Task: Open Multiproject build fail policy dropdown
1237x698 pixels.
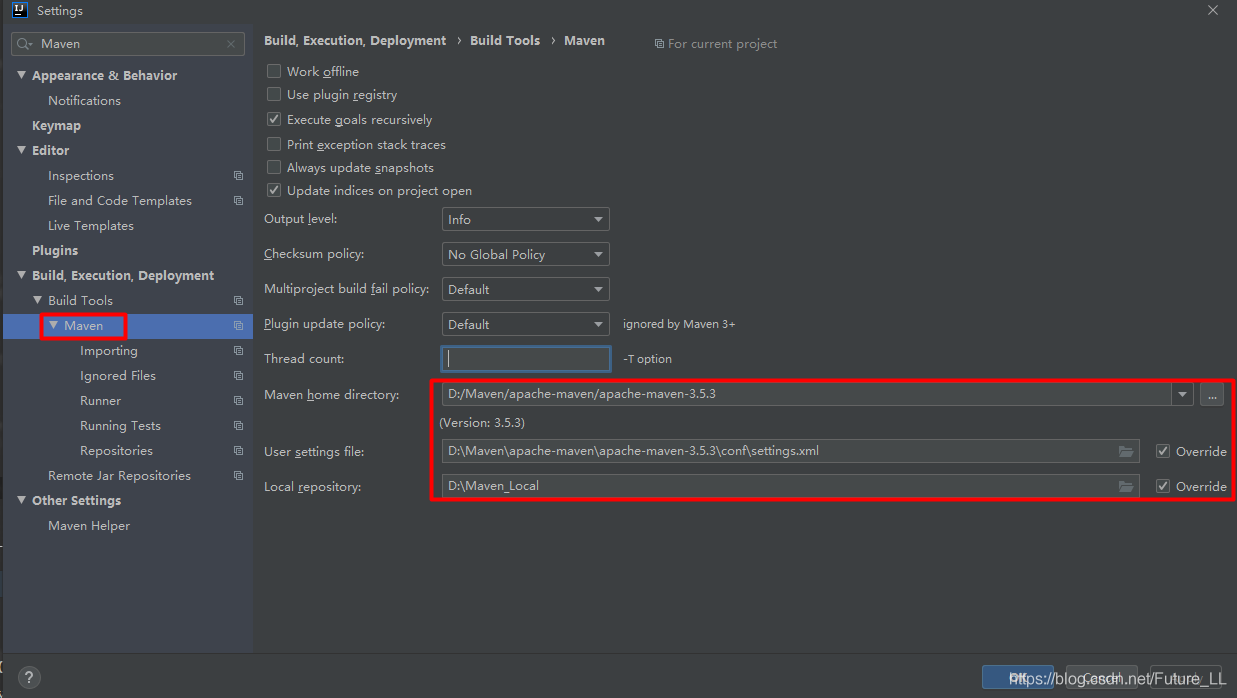Action: pyautogui.click(x=526, y=289)
